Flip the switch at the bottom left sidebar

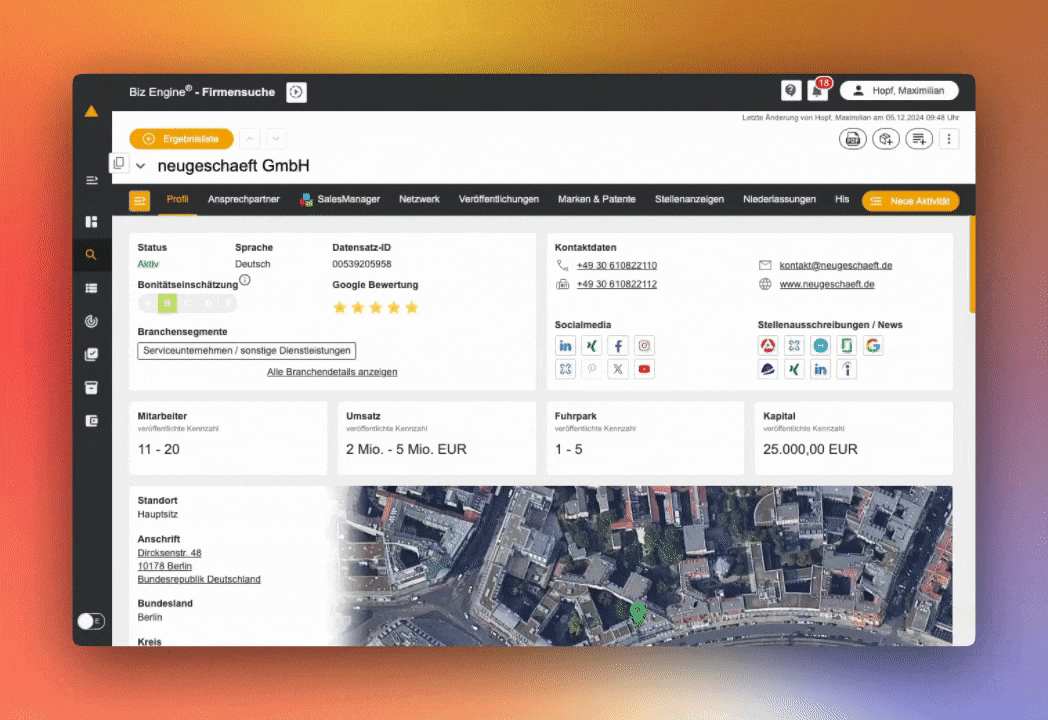pos(91,621)
